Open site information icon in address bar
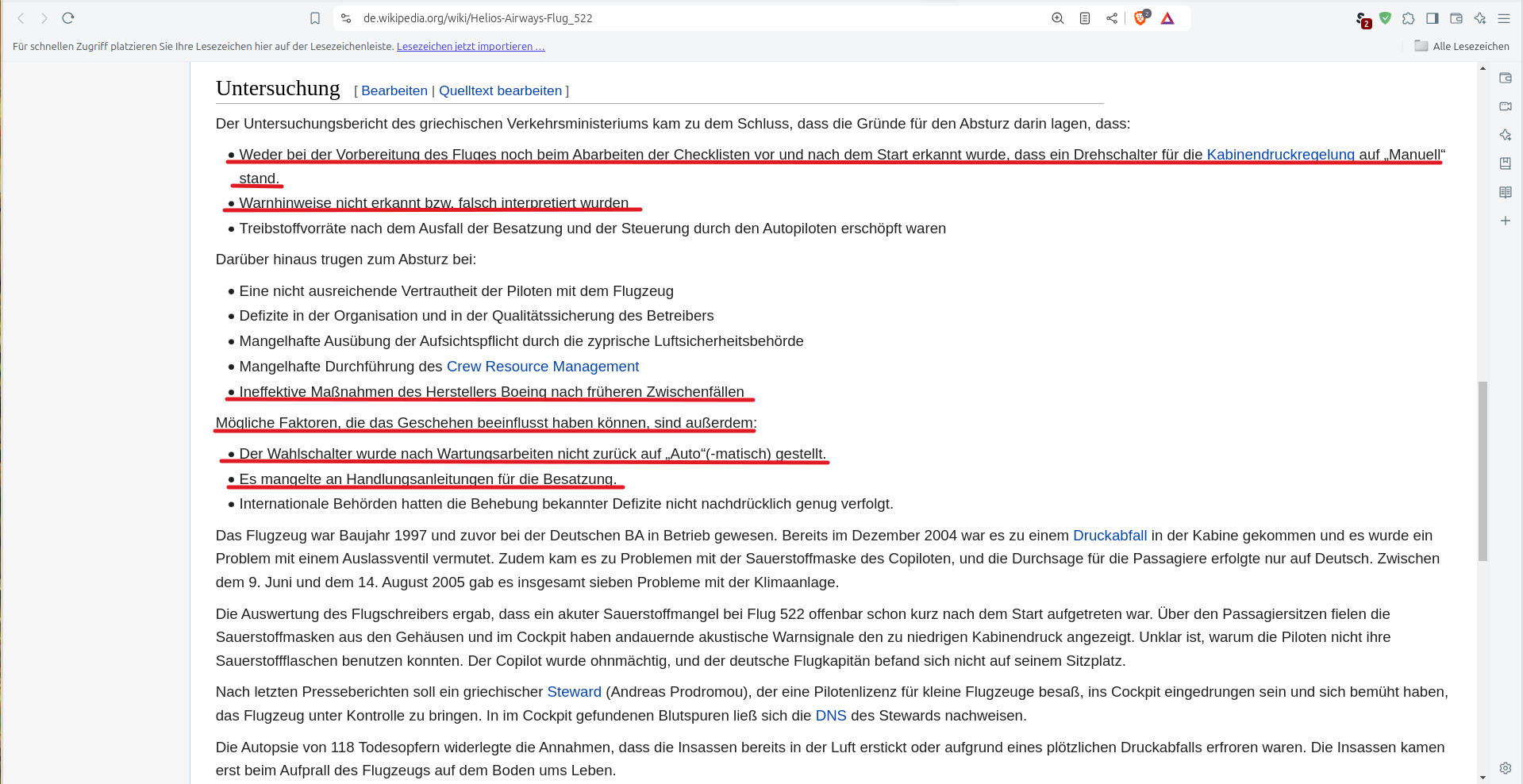 click(346, 18)
